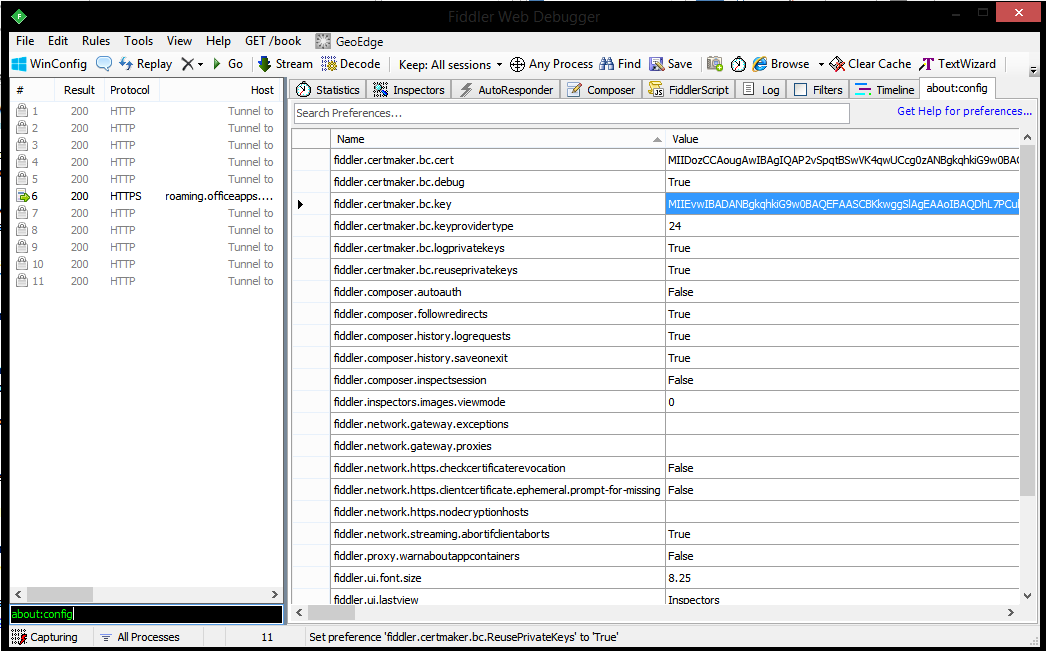This screenshot has height=651, width=1046.
Task: Switch to the Filters tab
Action: (818, 89)
